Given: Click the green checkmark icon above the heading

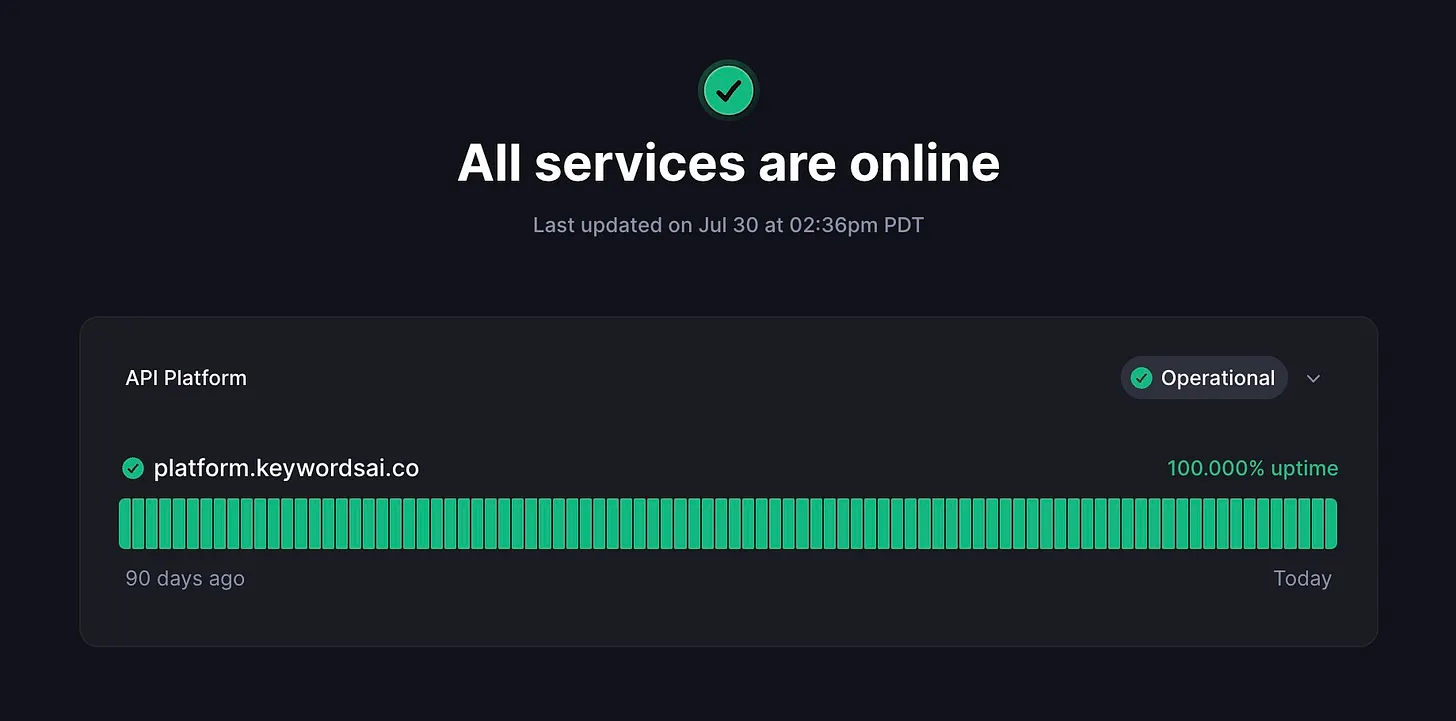Looking at the screenshot, I should point(728,89).
